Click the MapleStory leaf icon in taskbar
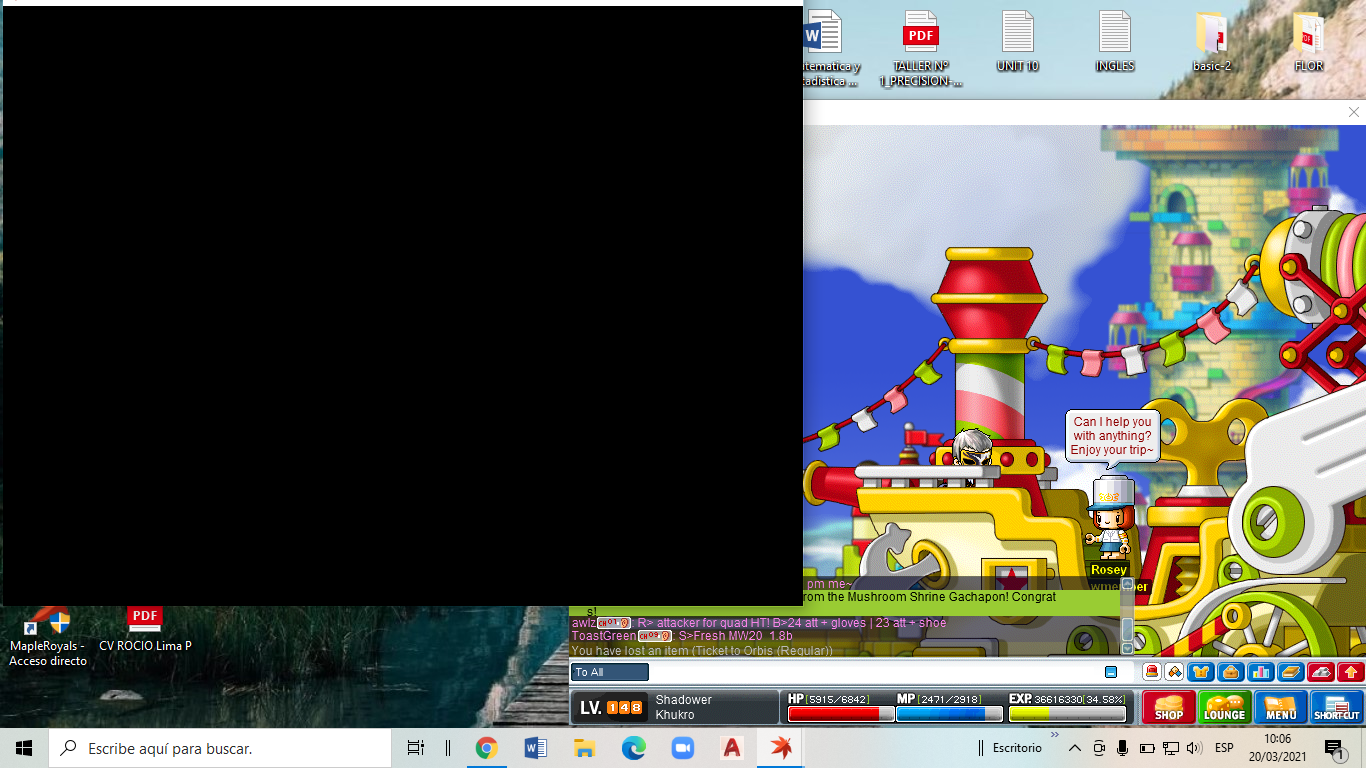Screen dimensions: 1366x768 [x=781, y=747]
